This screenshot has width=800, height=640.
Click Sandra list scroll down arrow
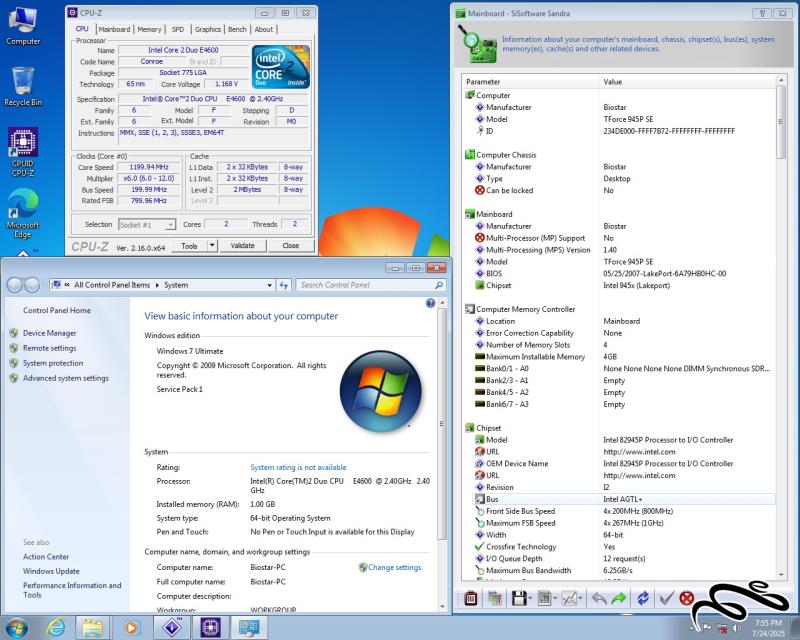point(781,575)
